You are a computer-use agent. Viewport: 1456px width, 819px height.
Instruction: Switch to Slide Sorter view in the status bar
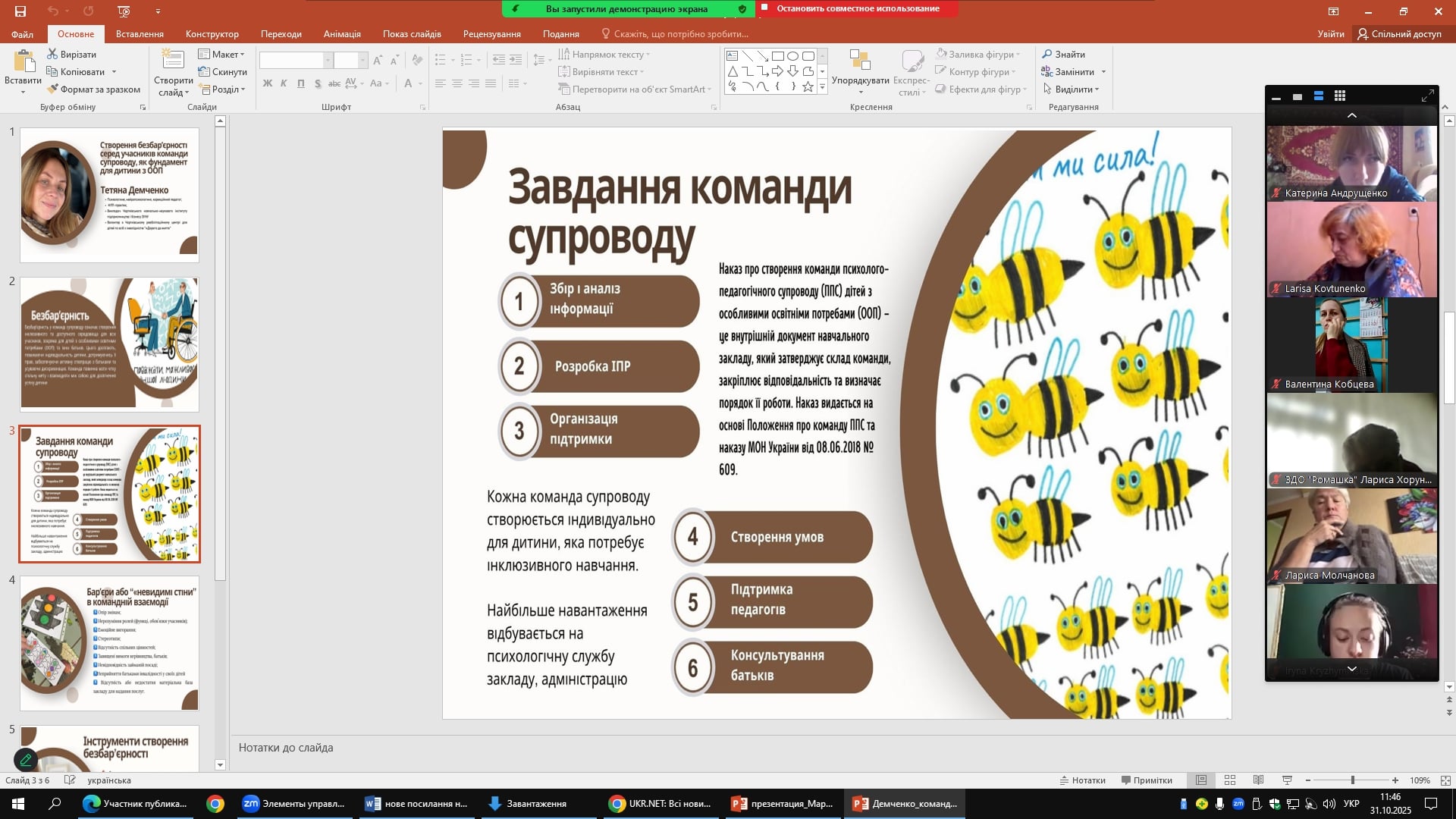pyautogui.click(x=1230, y=780)
